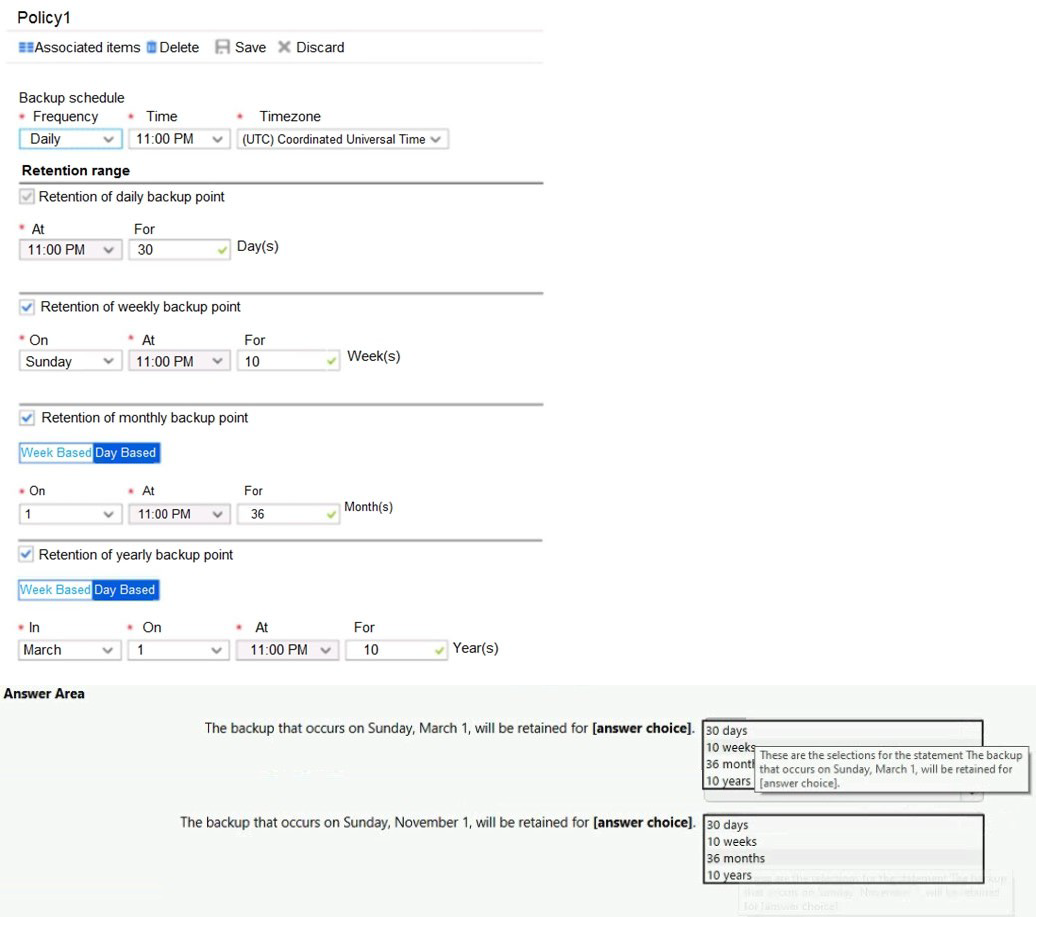Disable Retention of yearly backup point
The width and height of the screenshot is (1038, 950).
pyautogui.click(x=27, y=555)
